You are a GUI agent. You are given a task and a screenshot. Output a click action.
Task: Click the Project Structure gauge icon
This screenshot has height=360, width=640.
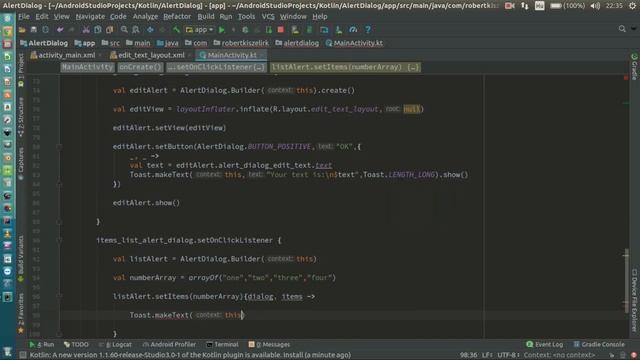[353, 30]
